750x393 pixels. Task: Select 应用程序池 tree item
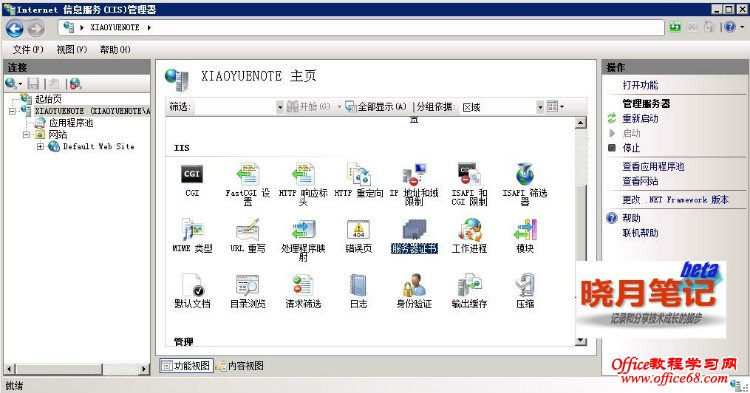pyautogui.click(x=71, y=122)
